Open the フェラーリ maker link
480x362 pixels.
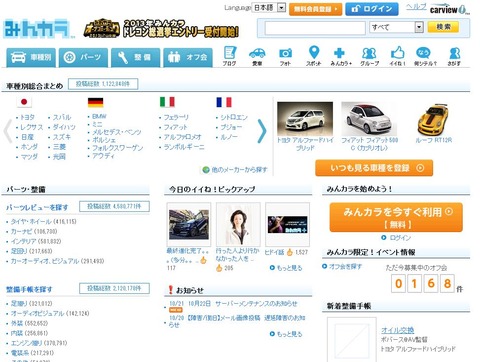tap(176, 117)
